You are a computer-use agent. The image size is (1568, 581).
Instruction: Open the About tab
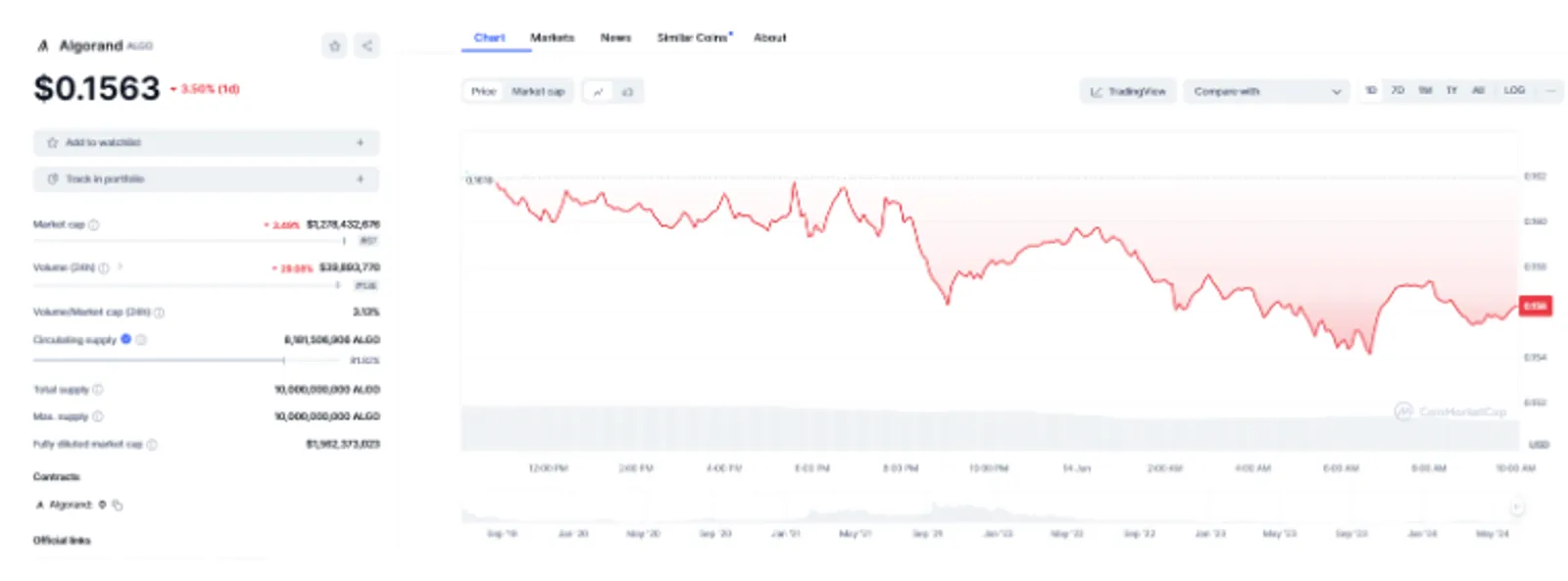pos(769,37)
